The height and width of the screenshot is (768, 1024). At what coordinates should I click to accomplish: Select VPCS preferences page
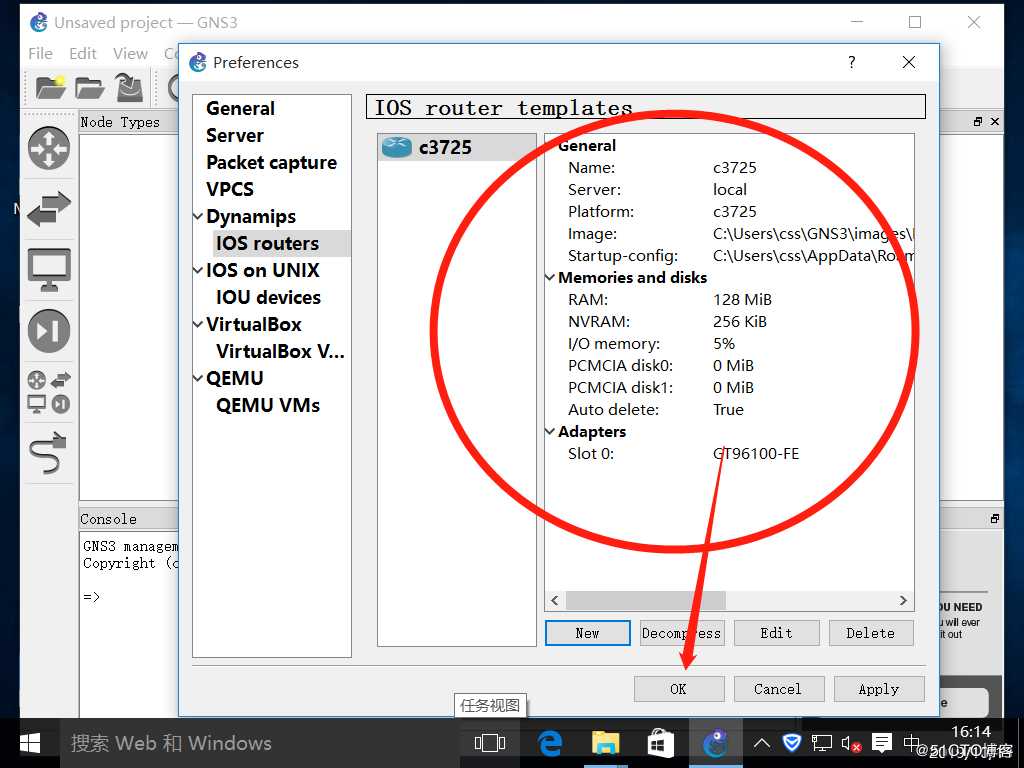click(x=230, y=189)
